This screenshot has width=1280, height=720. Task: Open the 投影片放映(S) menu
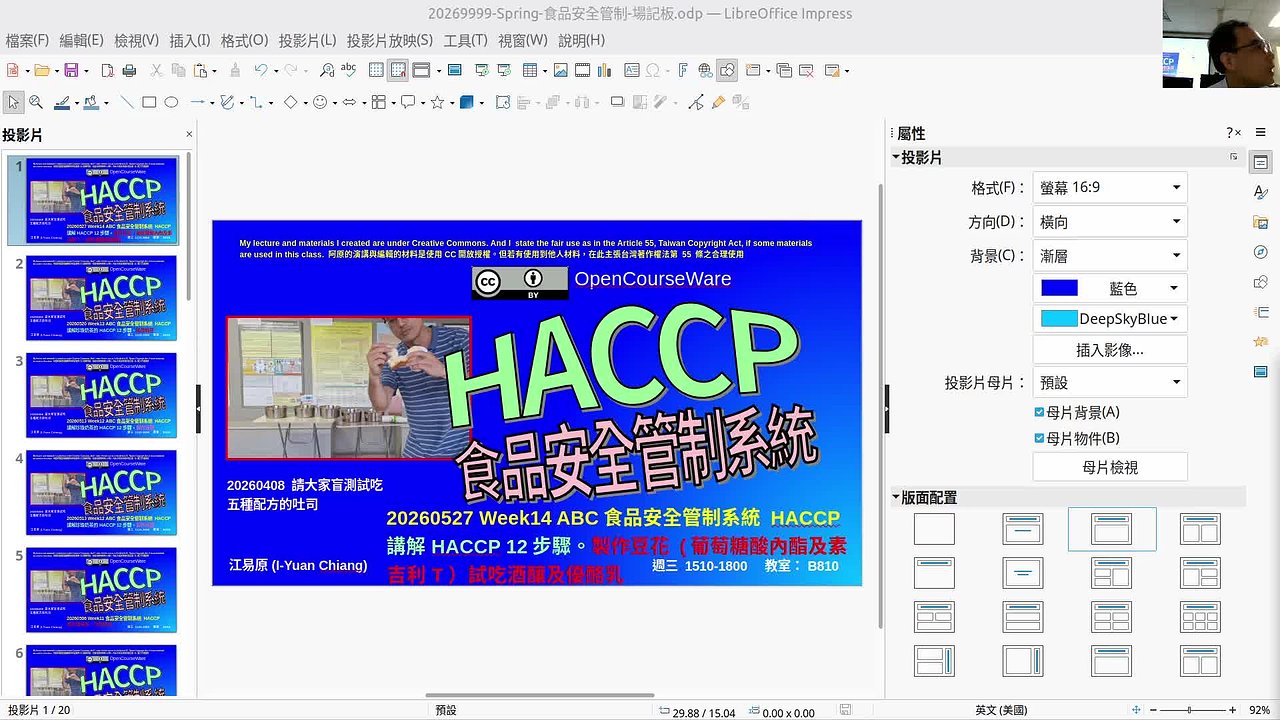390,40
